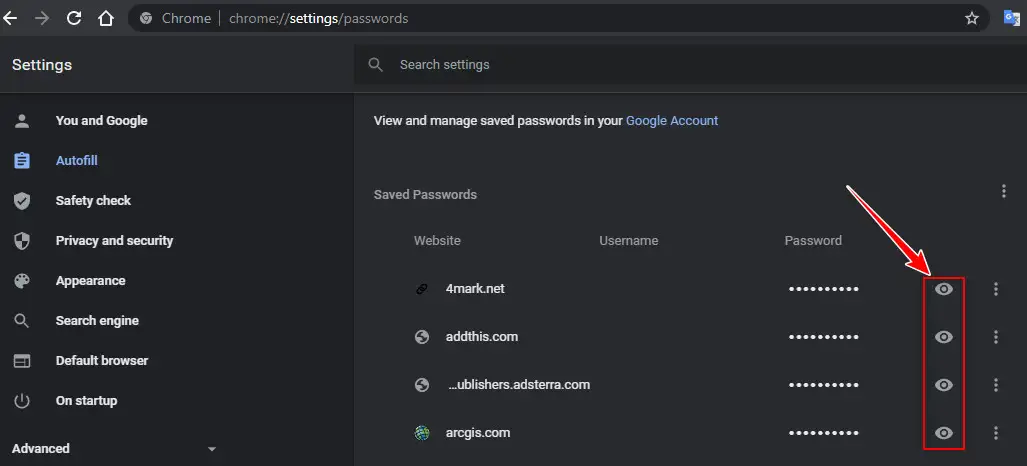Viewport: 1027px width, 466px height.
Task: Click the Website column header
Action: (437, 241)
